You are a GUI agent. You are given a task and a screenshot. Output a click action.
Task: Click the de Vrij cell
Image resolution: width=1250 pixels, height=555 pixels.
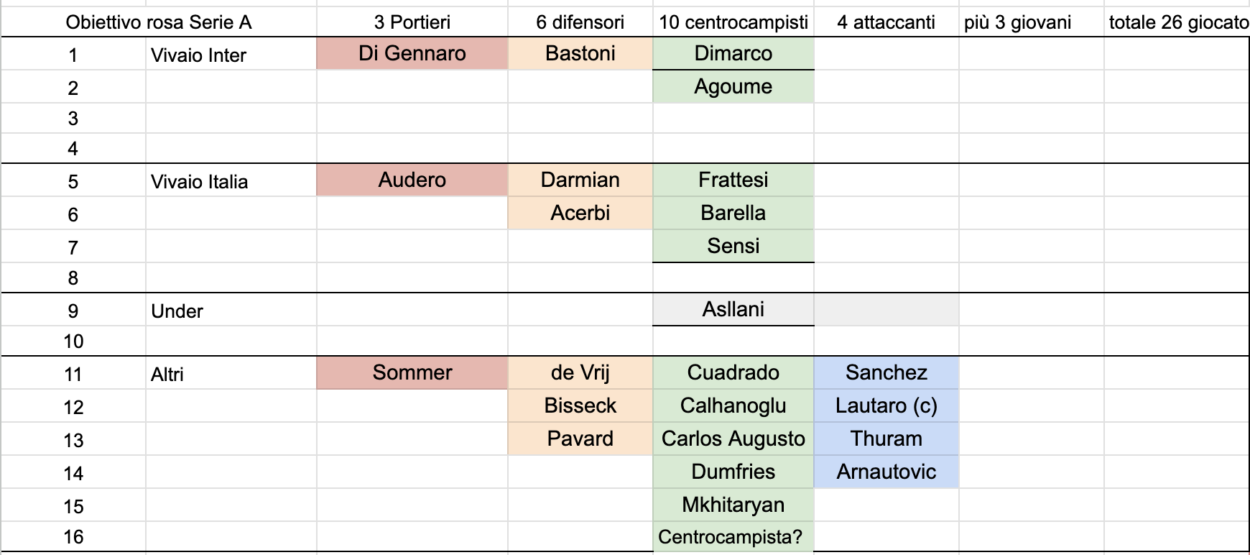coord(580,374)
